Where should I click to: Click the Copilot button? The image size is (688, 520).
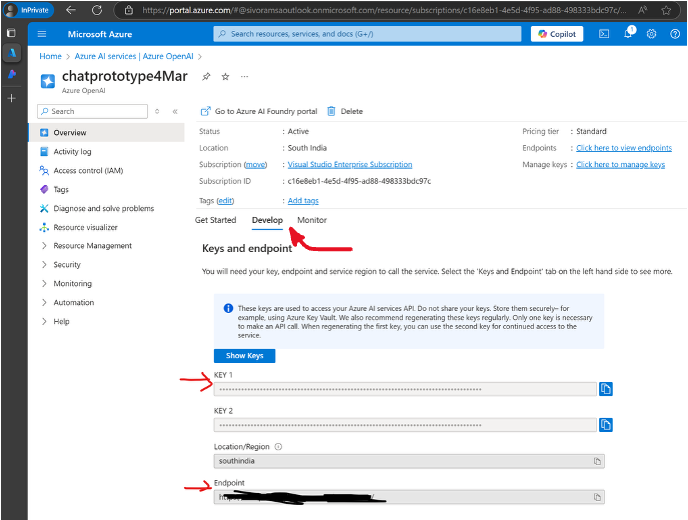click(557, 34)
